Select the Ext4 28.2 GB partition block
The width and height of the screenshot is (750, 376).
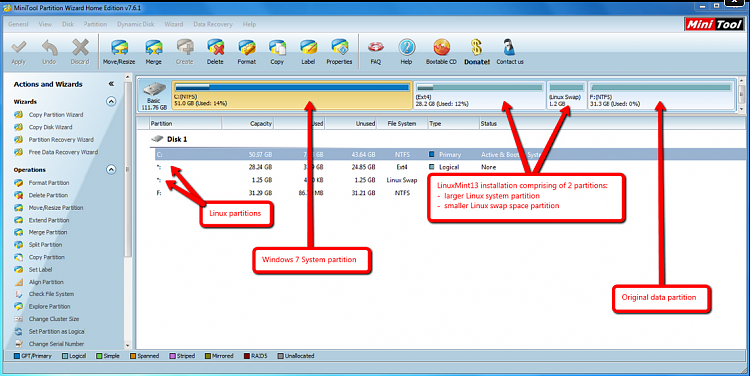pos(479,95)
